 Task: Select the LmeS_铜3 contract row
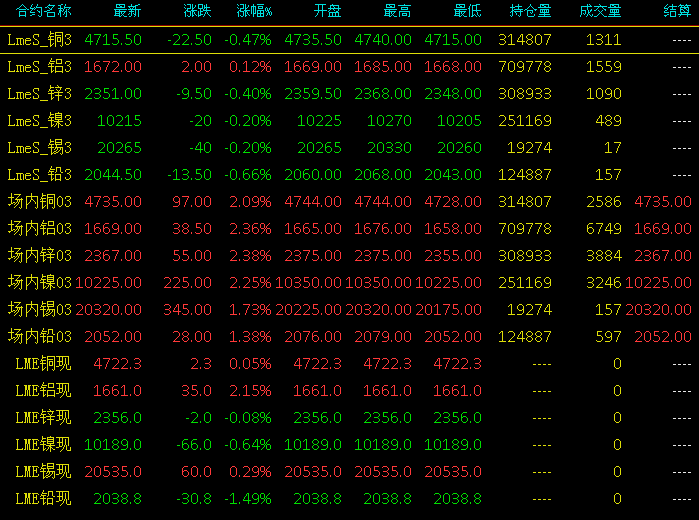coord(350,40)
